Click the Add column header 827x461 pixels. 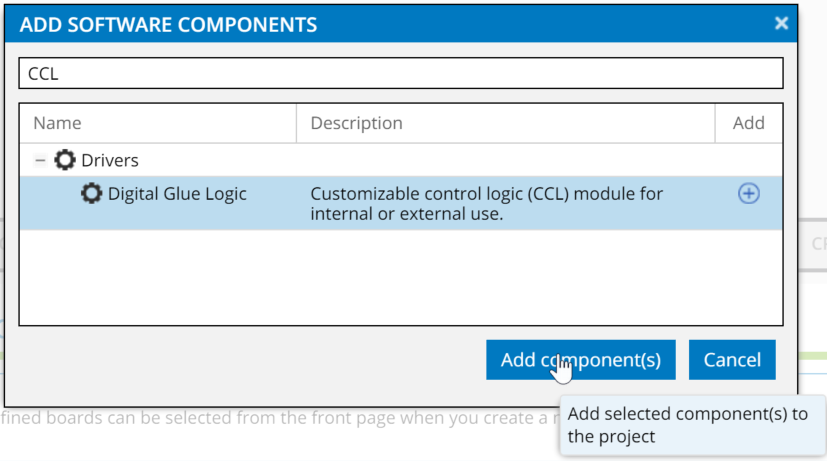point(748,123)
